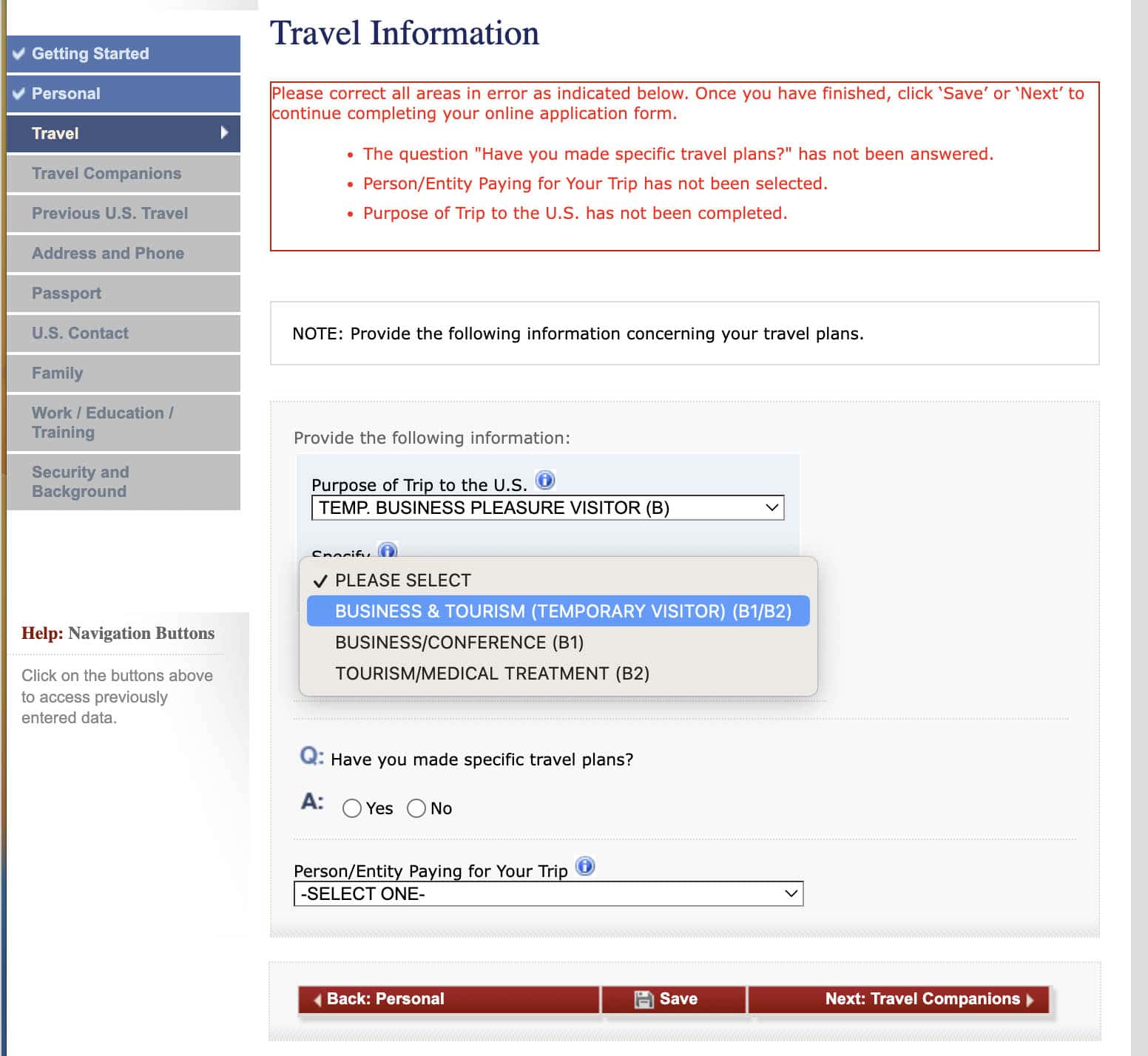Screen dimensions: 1148x1056
Task: Open the tooltip beside Person/Entity Paying for Your Trip
Action: [585, 867]
